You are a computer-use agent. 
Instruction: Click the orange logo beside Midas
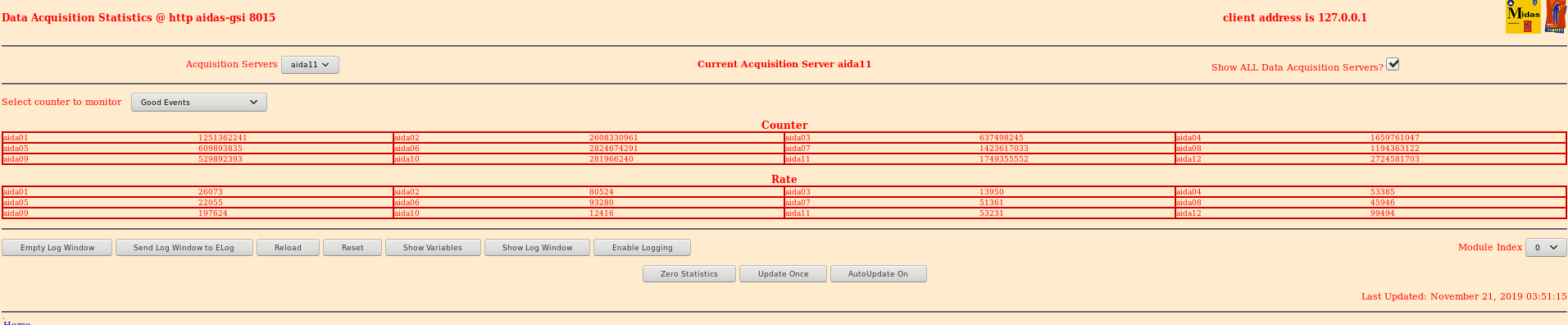(1556, 16)
